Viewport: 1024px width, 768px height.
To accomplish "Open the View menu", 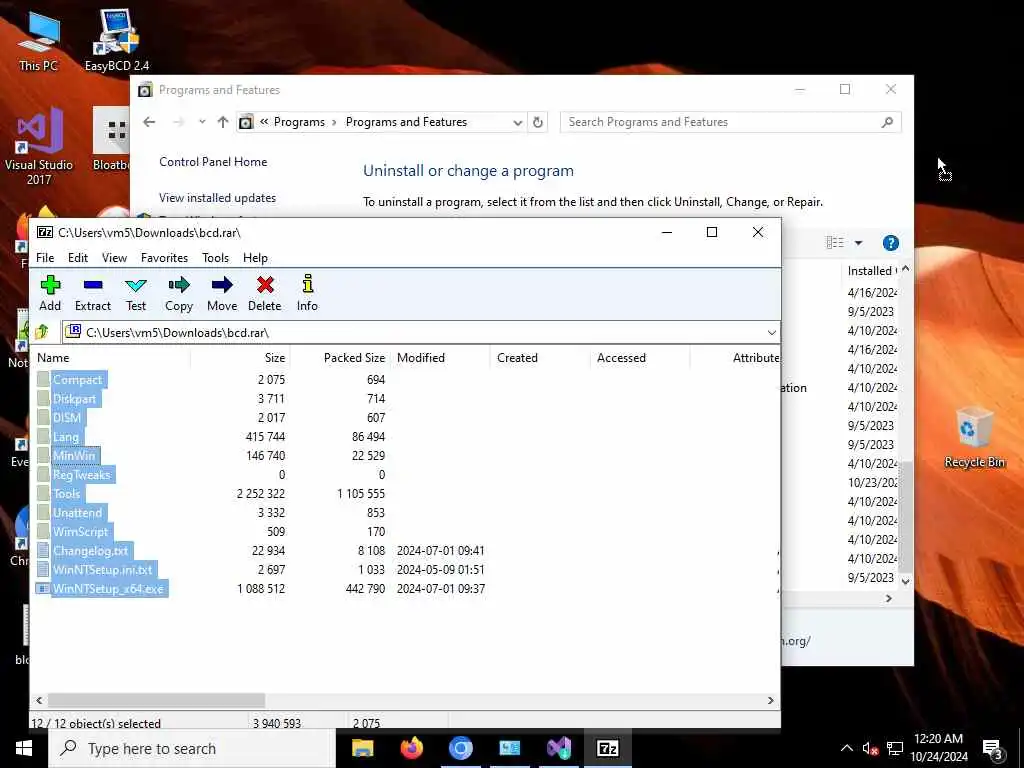I will 114,258.
